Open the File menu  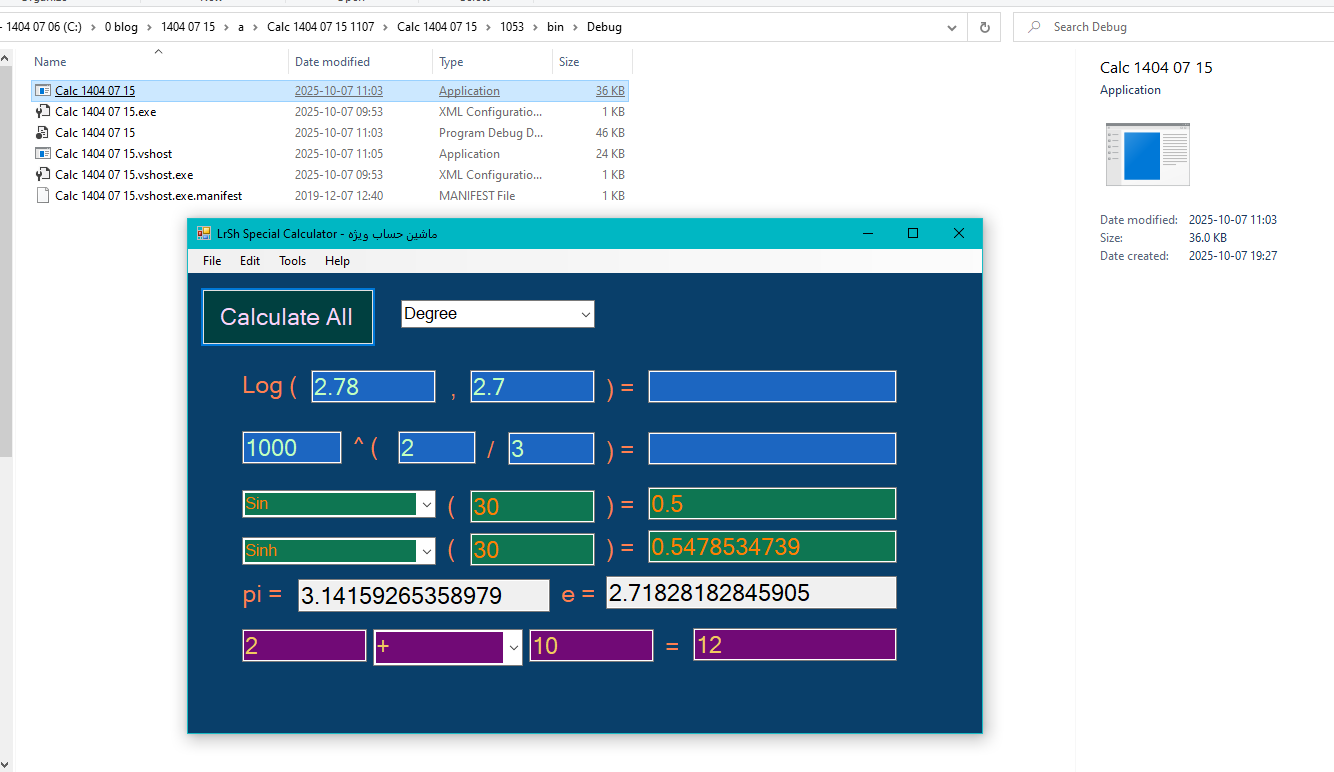tap(212, 261)
